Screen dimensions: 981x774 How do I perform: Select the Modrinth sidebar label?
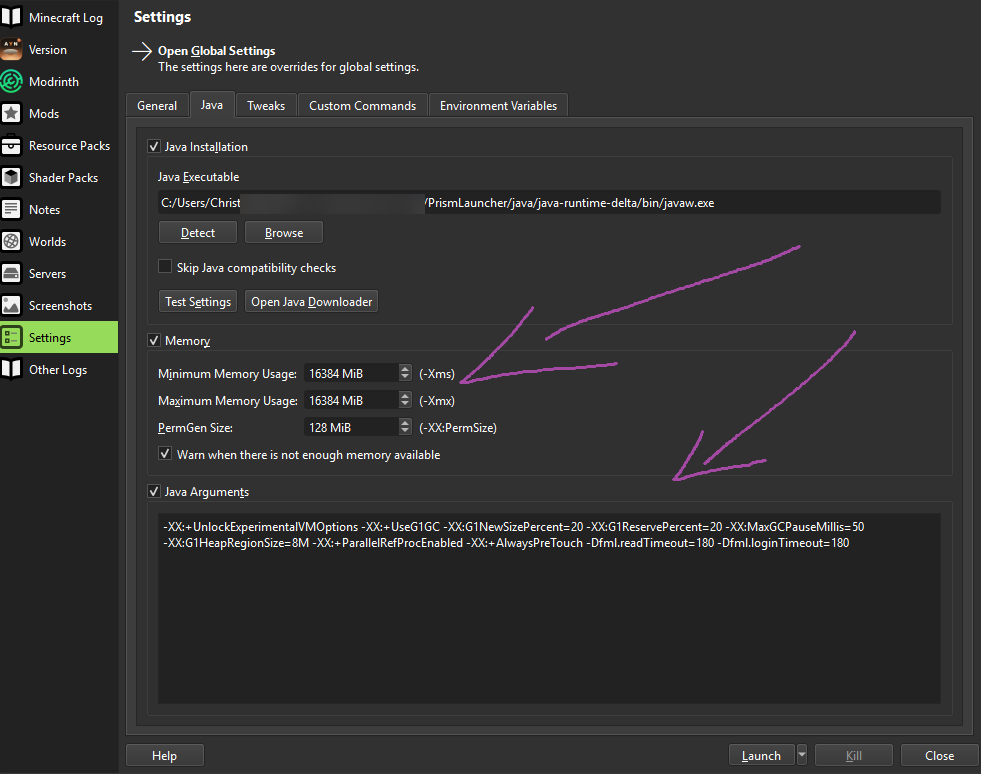pyautogui.click(x=54, y=81)
